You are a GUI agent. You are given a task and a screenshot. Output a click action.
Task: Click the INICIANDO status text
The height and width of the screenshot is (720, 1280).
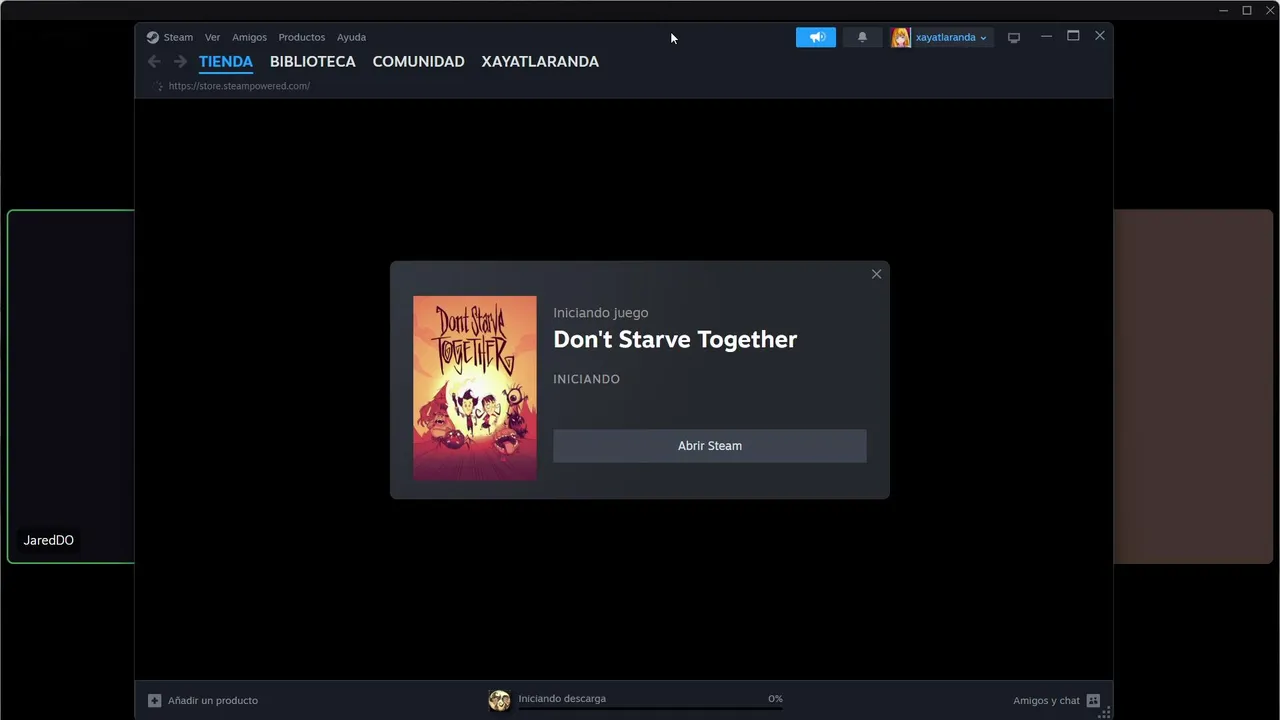coord(586,379)
